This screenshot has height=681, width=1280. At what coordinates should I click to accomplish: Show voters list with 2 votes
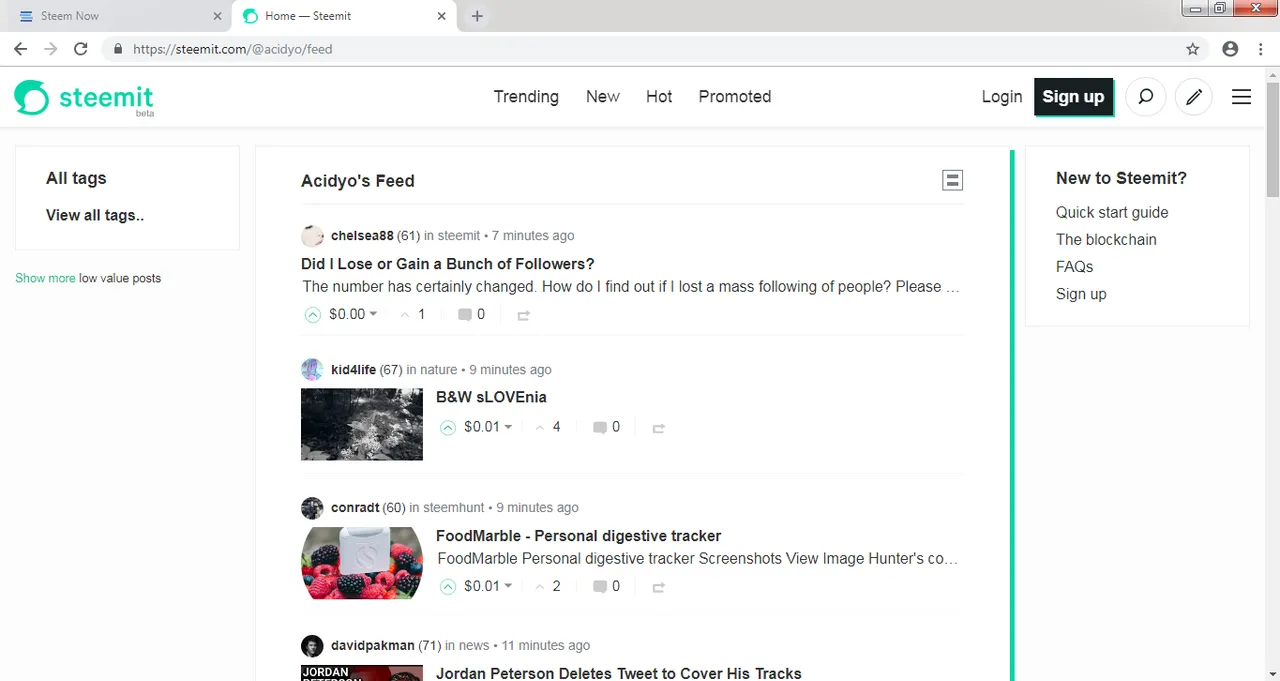[548, 586]
